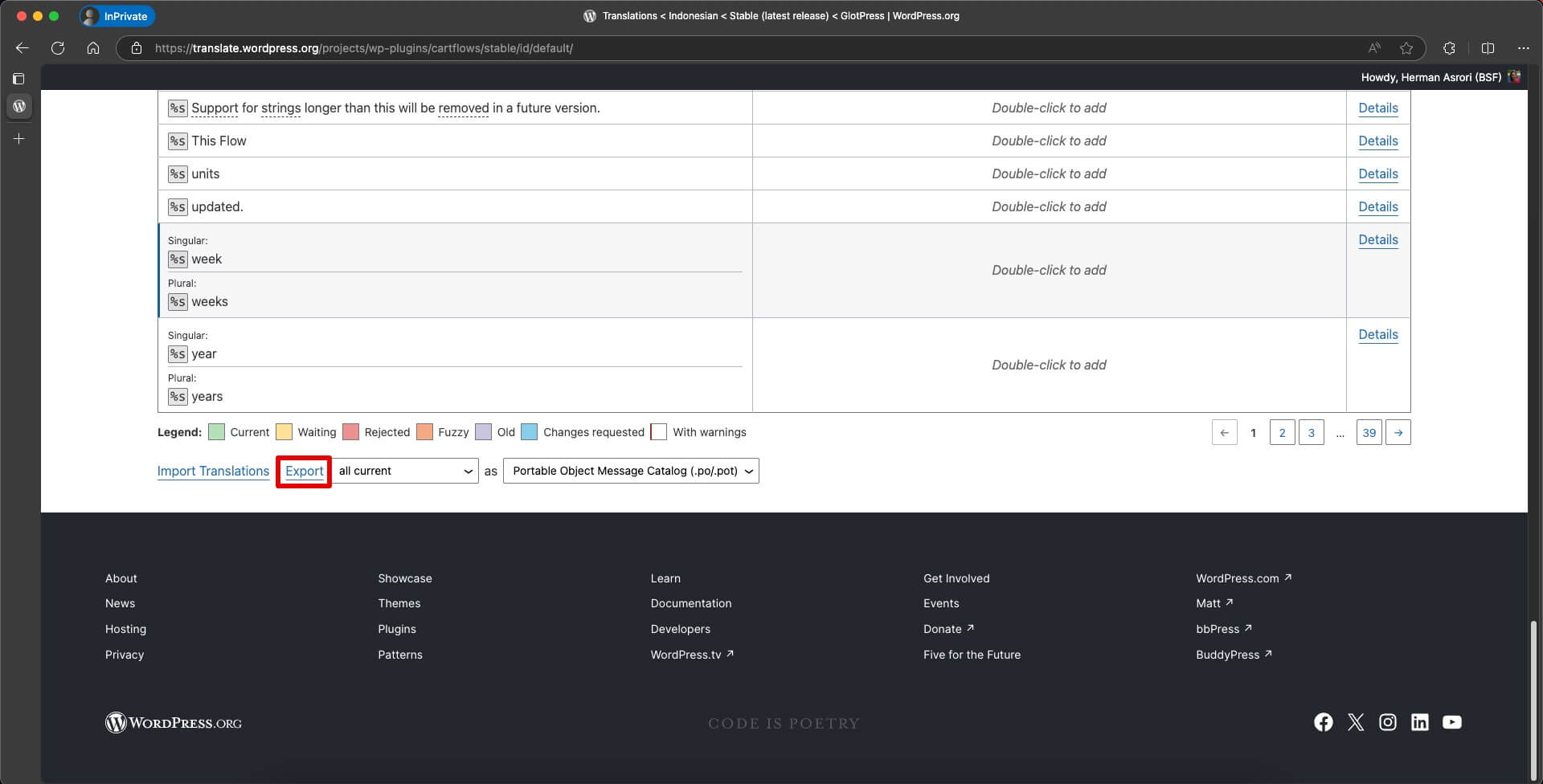Open LinkedIn from the footer social icons
Image resolution: width=1543 pixels, height=784 pixels.
tap(1420, 722)
